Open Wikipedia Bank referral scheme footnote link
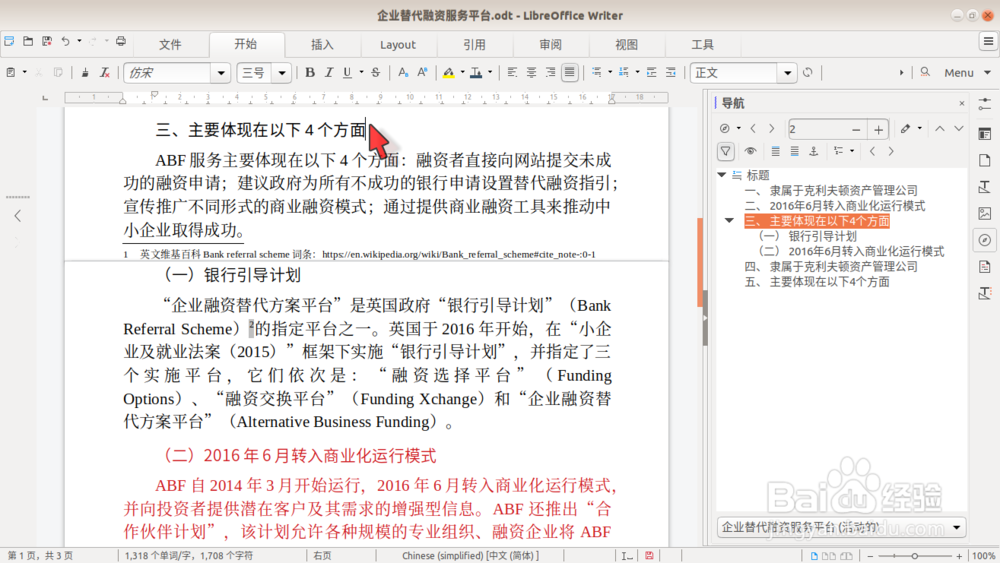The image size is (1000, 563). [459, 254]
